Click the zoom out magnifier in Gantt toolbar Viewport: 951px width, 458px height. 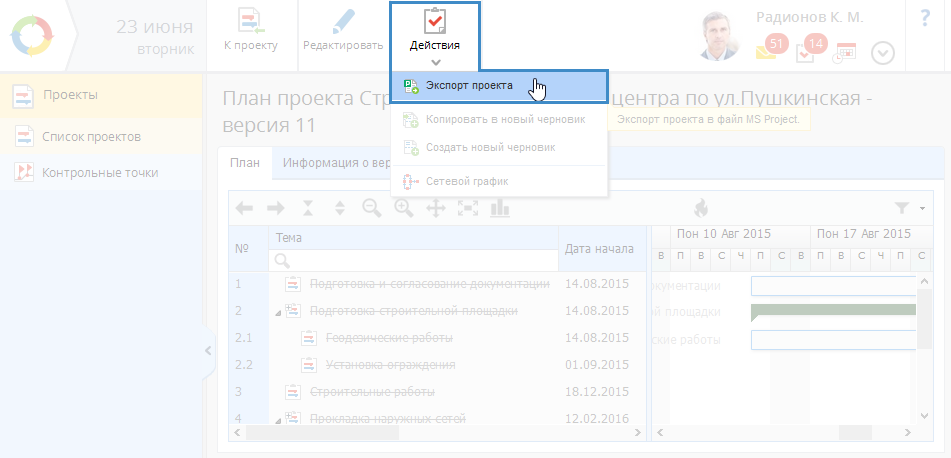[x=372, y=208]
